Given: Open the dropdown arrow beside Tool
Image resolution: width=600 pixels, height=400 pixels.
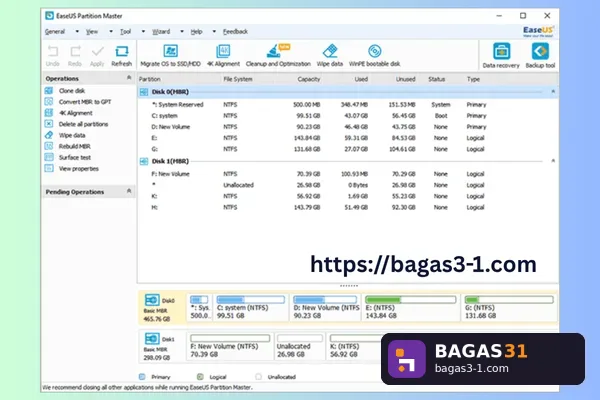Looking at the screenshot, I should (143, 31).
